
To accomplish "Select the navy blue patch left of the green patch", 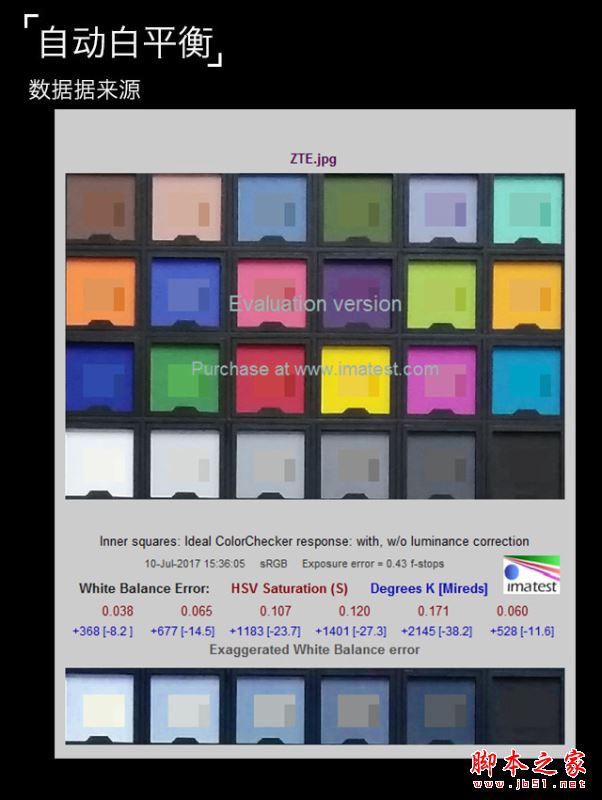I will [99, 377].
